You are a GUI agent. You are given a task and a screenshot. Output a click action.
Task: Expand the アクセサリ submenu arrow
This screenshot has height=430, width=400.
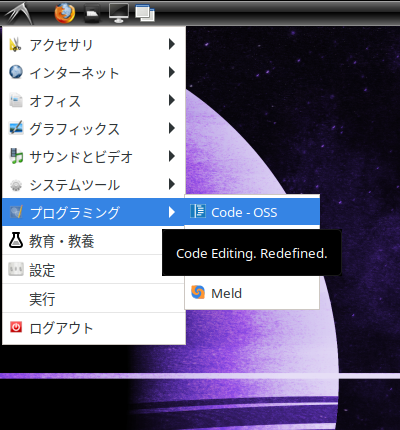172,44
